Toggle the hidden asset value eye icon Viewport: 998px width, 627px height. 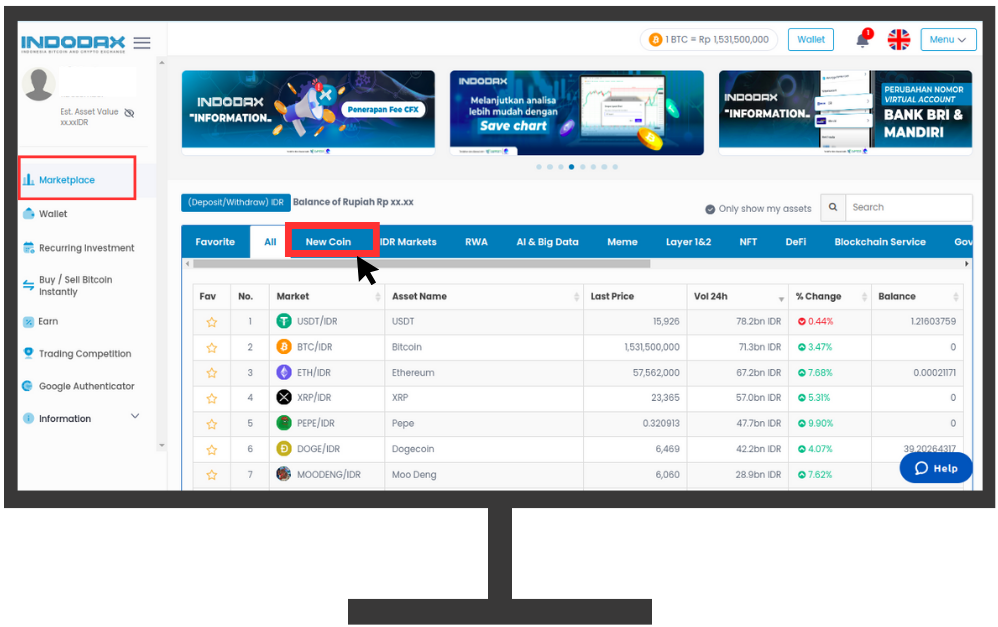[129, 113]
